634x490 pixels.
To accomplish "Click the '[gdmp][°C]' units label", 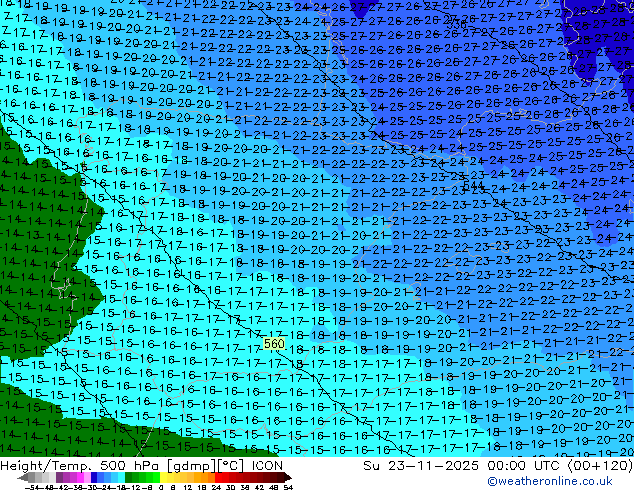I will [x=205, y=466].
